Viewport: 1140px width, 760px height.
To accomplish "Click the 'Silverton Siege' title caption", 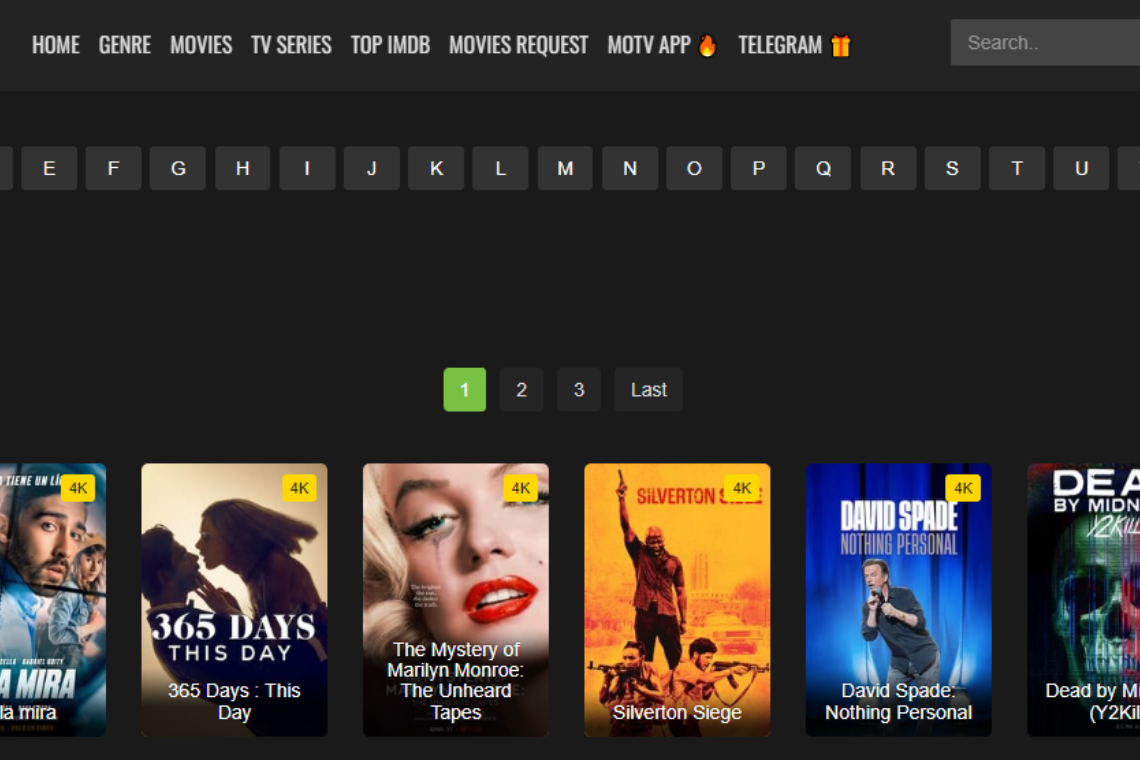I will coord(677,712).
